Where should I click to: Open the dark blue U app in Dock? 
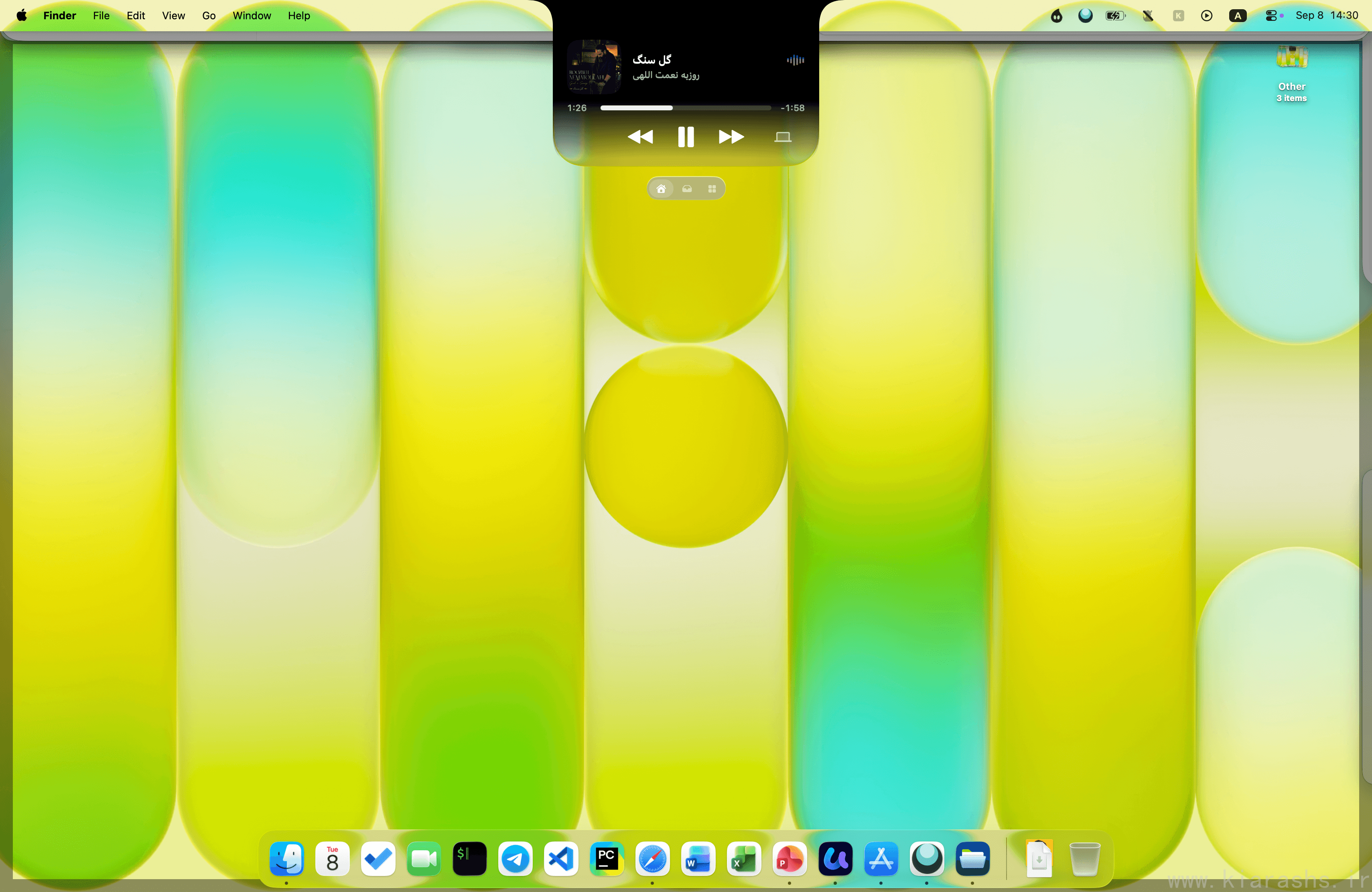(x=835, y=859)
